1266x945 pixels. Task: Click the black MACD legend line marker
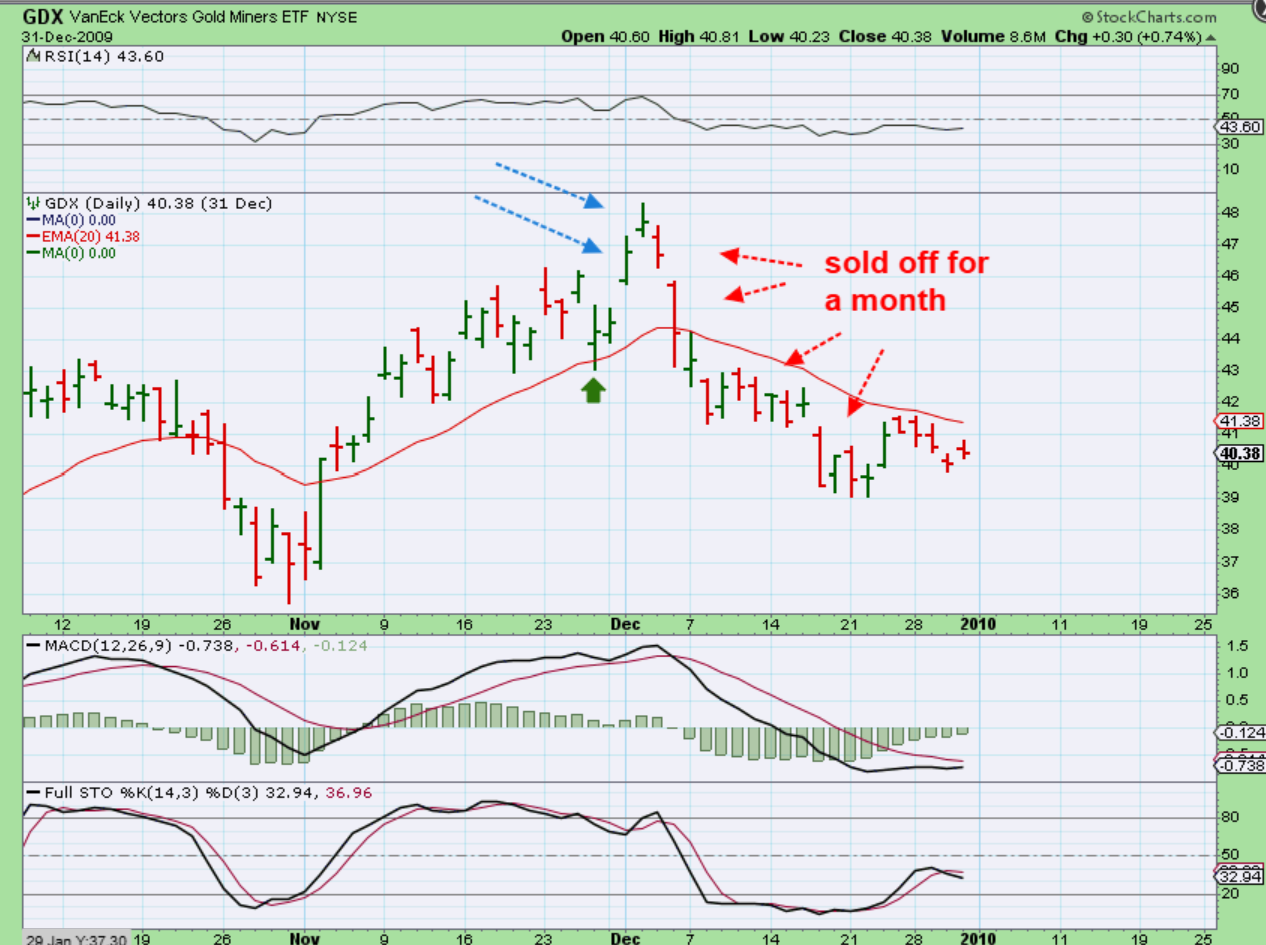(x=34, y=647)
